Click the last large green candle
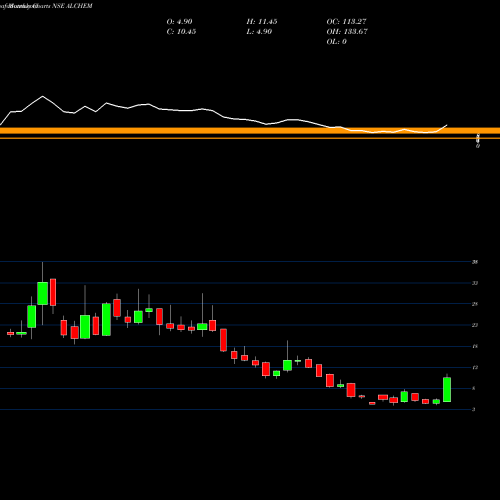 [x=447, y=389]
